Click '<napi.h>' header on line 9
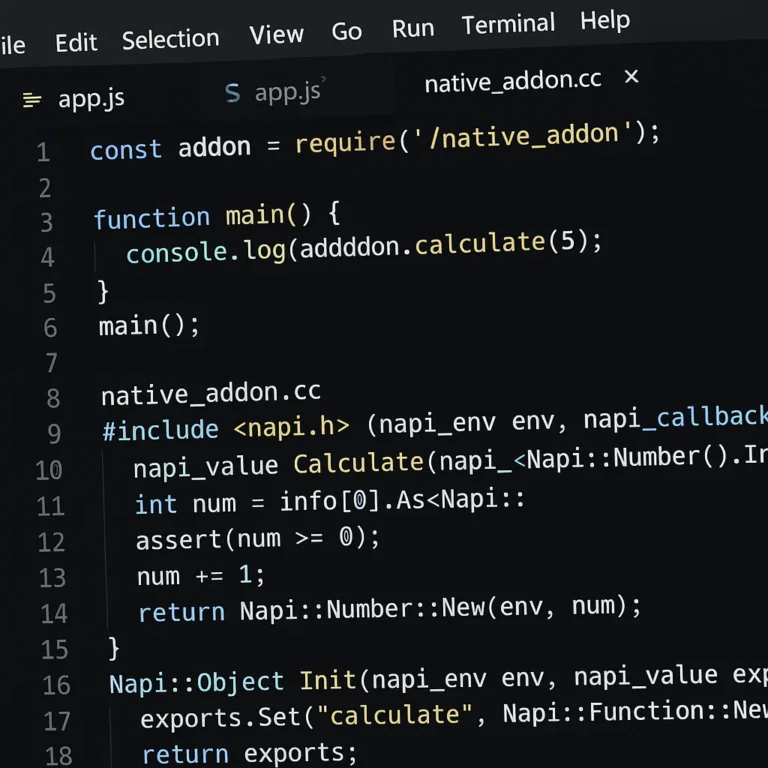This screenshot has width=768, height=768. point(291,427)
